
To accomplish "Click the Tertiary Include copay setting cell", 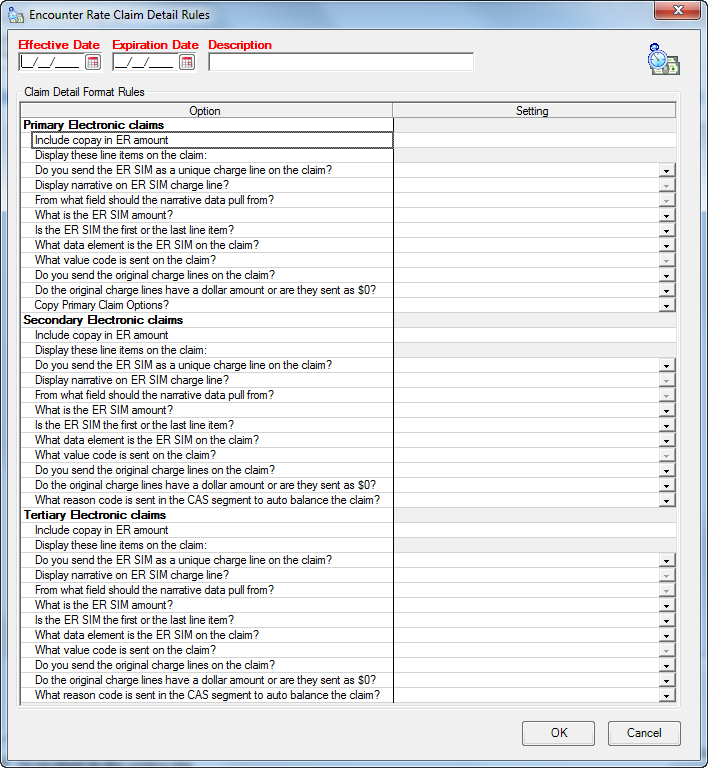I will pyautogui.click(x=535, y=530).
